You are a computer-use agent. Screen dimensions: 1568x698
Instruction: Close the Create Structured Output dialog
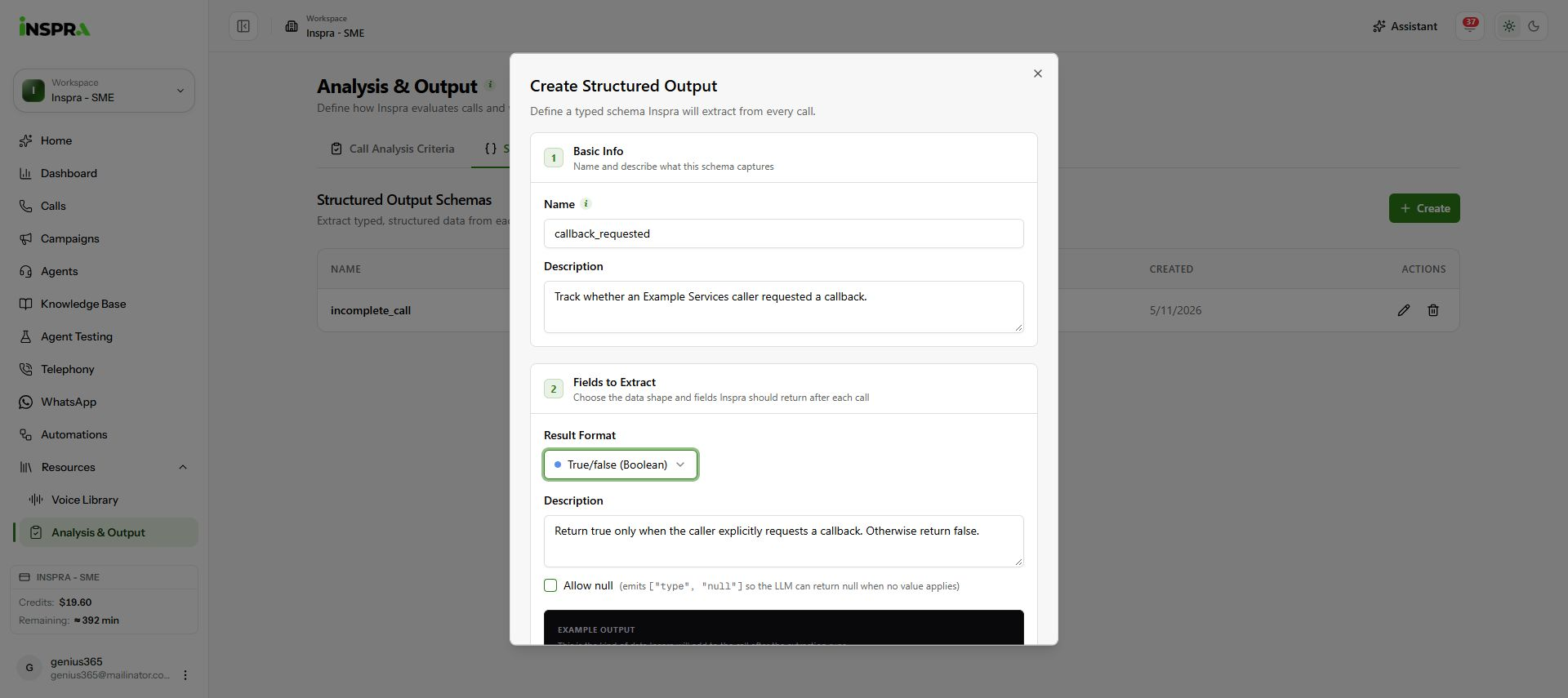point(1038,73)
